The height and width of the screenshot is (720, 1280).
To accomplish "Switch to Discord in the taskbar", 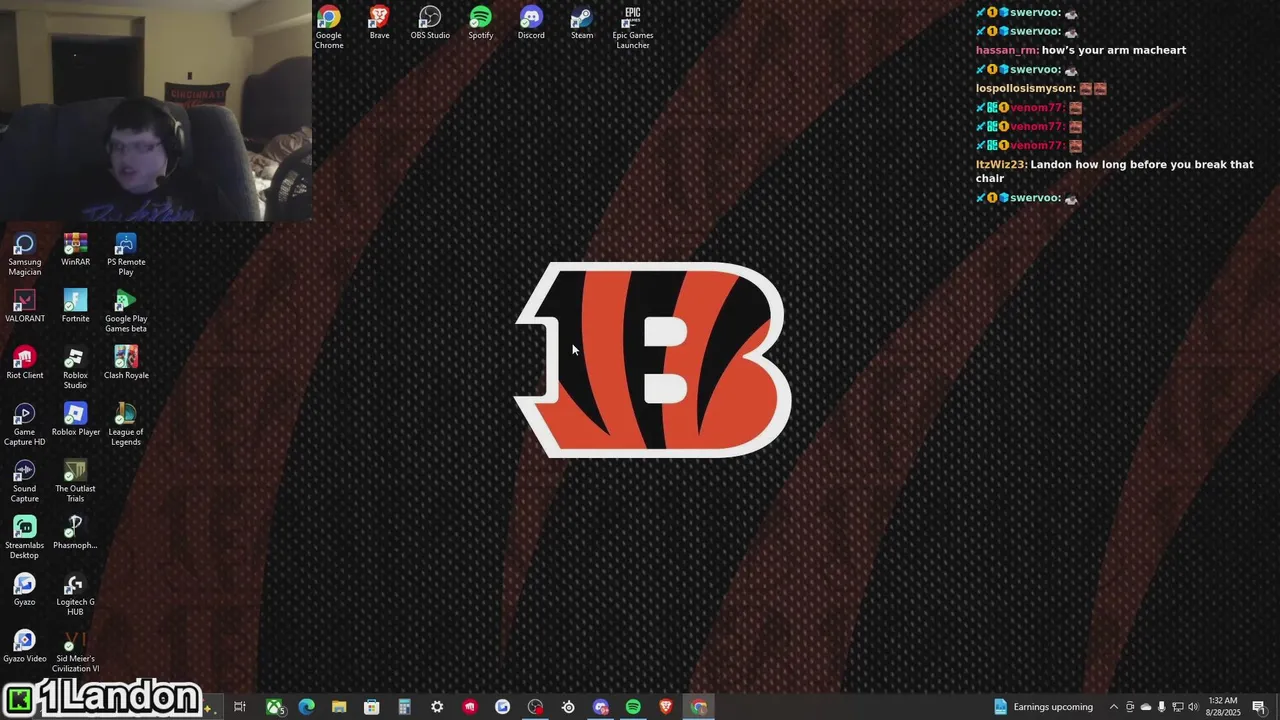I will (x=601, y=707).
